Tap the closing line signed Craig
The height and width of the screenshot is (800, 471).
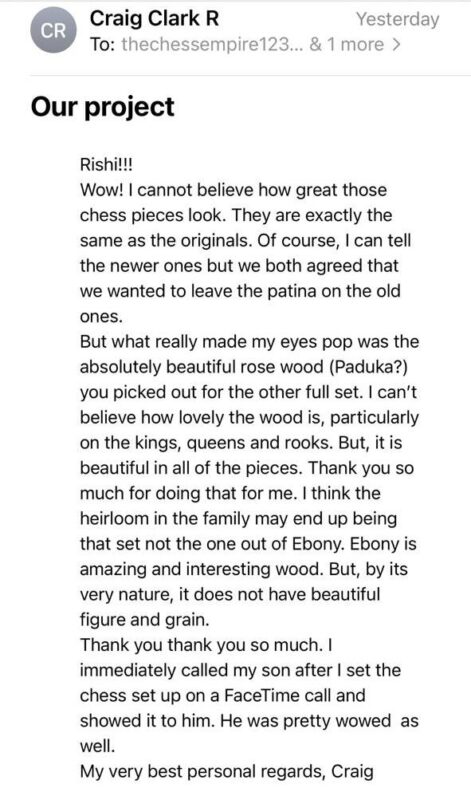pyautogui.click(x=227, y=771)
